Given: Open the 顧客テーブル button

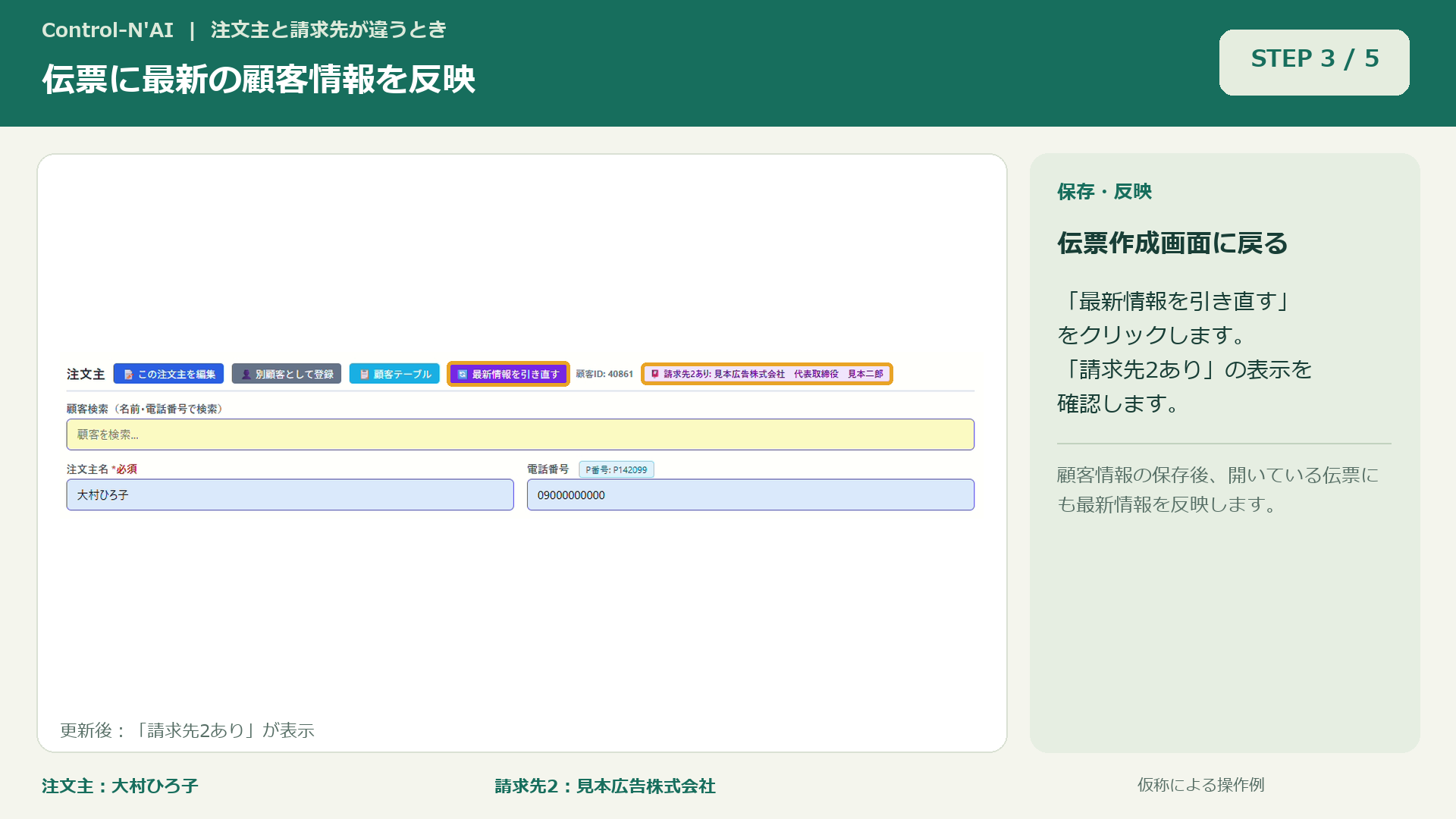Looking at the screenshot, I should (394, 374).
